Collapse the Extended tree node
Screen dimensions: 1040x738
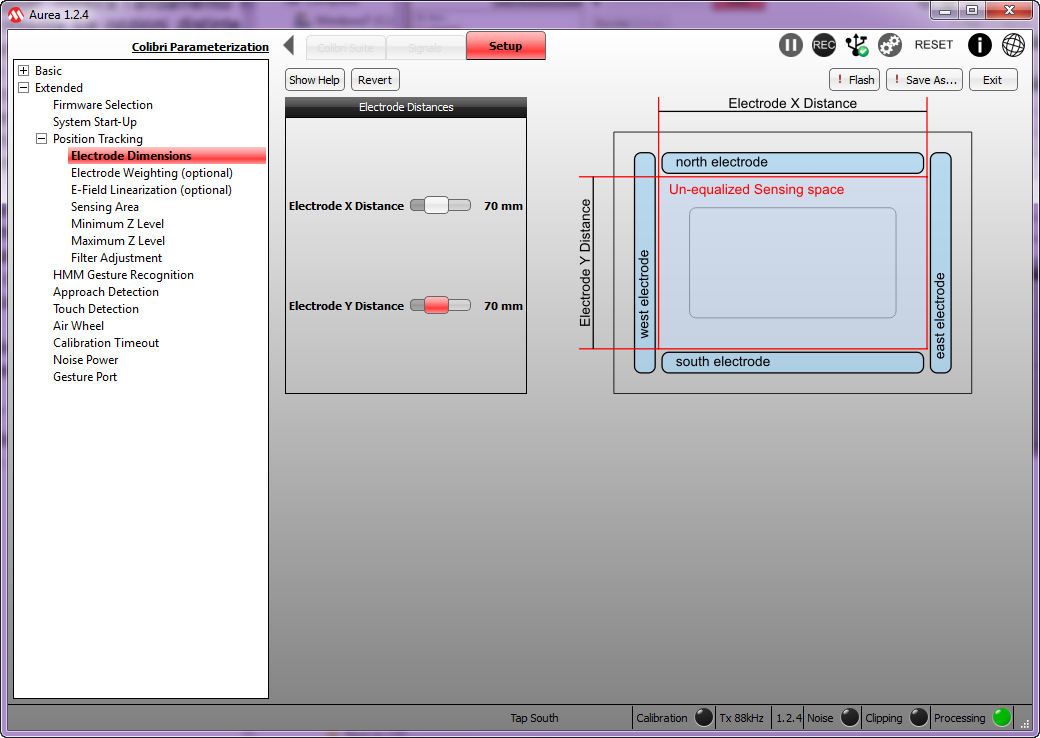tap(23, 88)
